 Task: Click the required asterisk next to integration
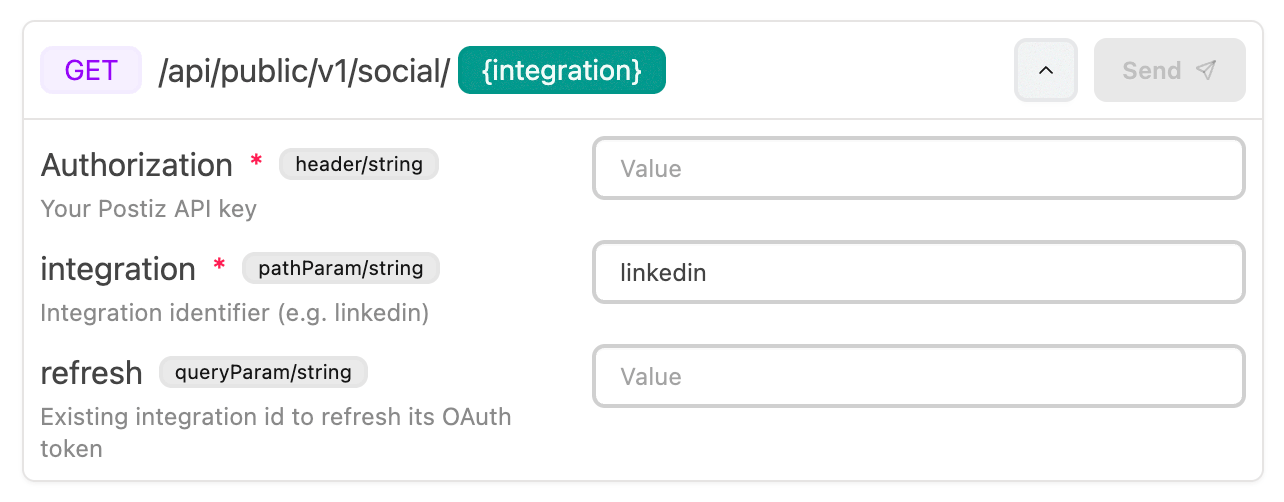coord(220,266)
